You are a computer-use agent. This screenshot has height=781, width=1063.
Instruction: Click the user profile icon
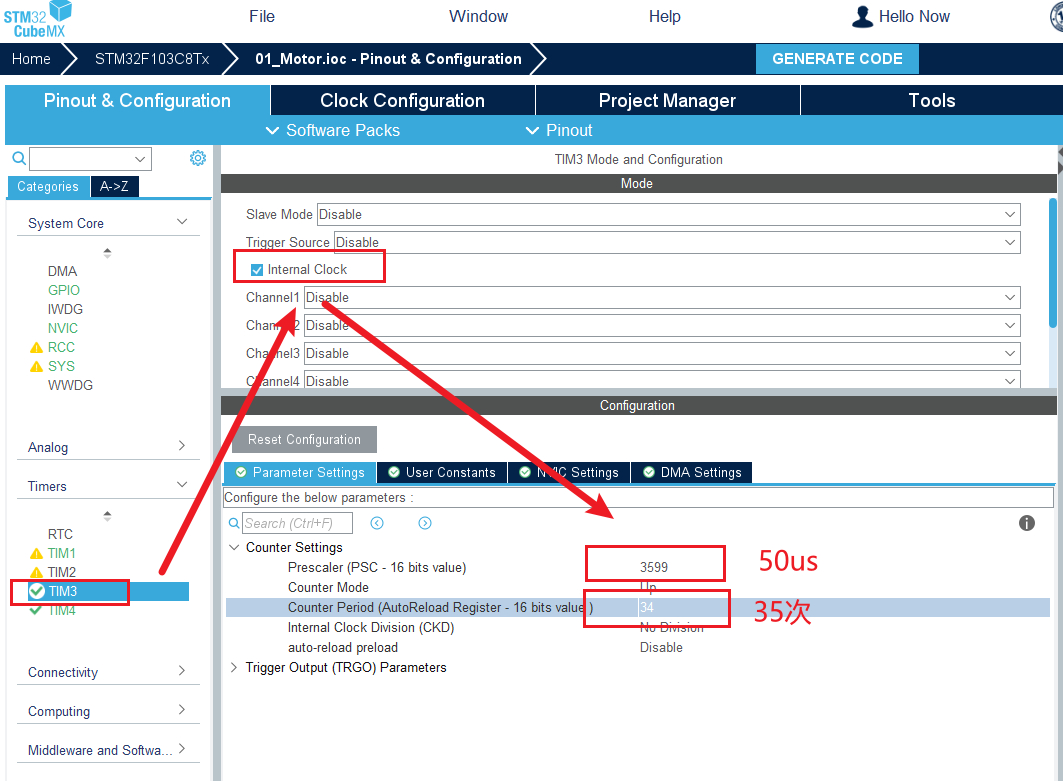click(x=862, y=17)
